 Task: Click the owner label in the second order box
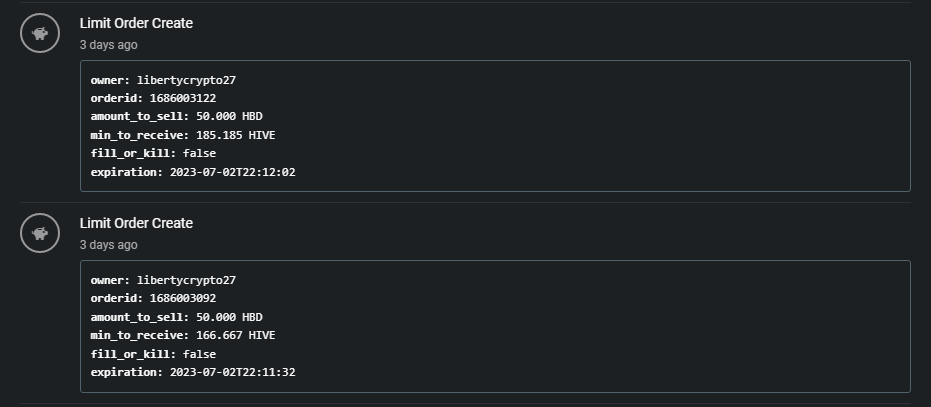(110, 280)
